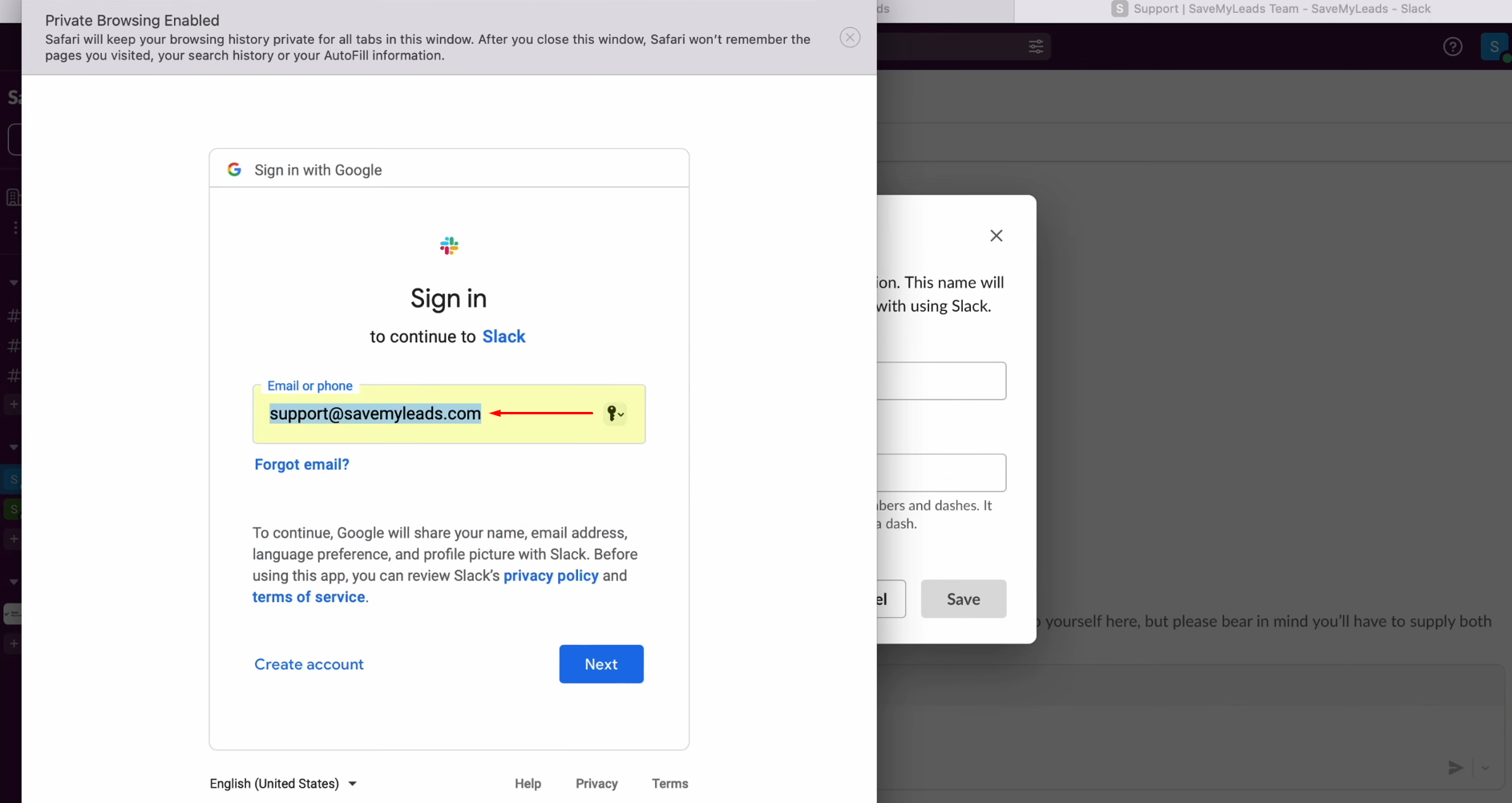Click the blue Next button
Screen dimensions: 1512x803
[x=601, y=664]
